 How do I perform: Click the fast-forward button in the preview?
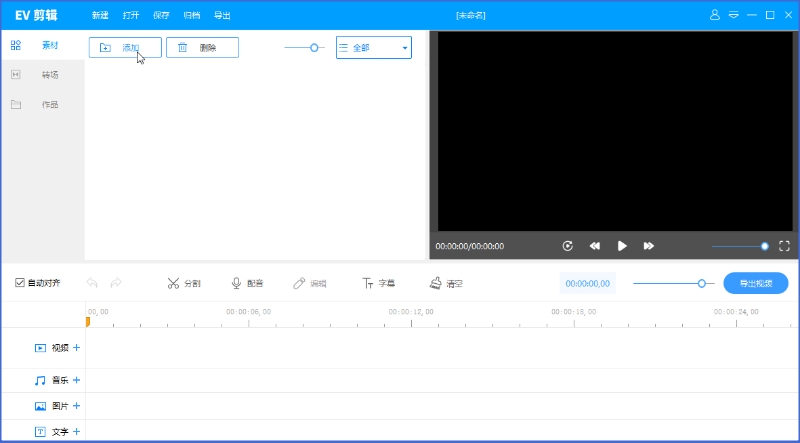tap(648, 246)
